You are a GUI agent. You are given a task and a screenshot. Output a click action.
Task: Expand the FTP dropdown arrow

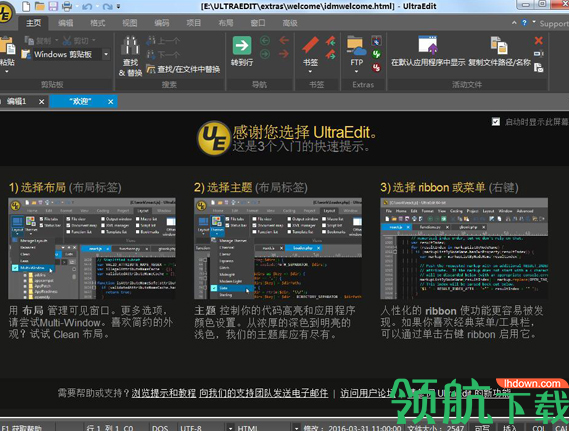click(x=356, y=71)
